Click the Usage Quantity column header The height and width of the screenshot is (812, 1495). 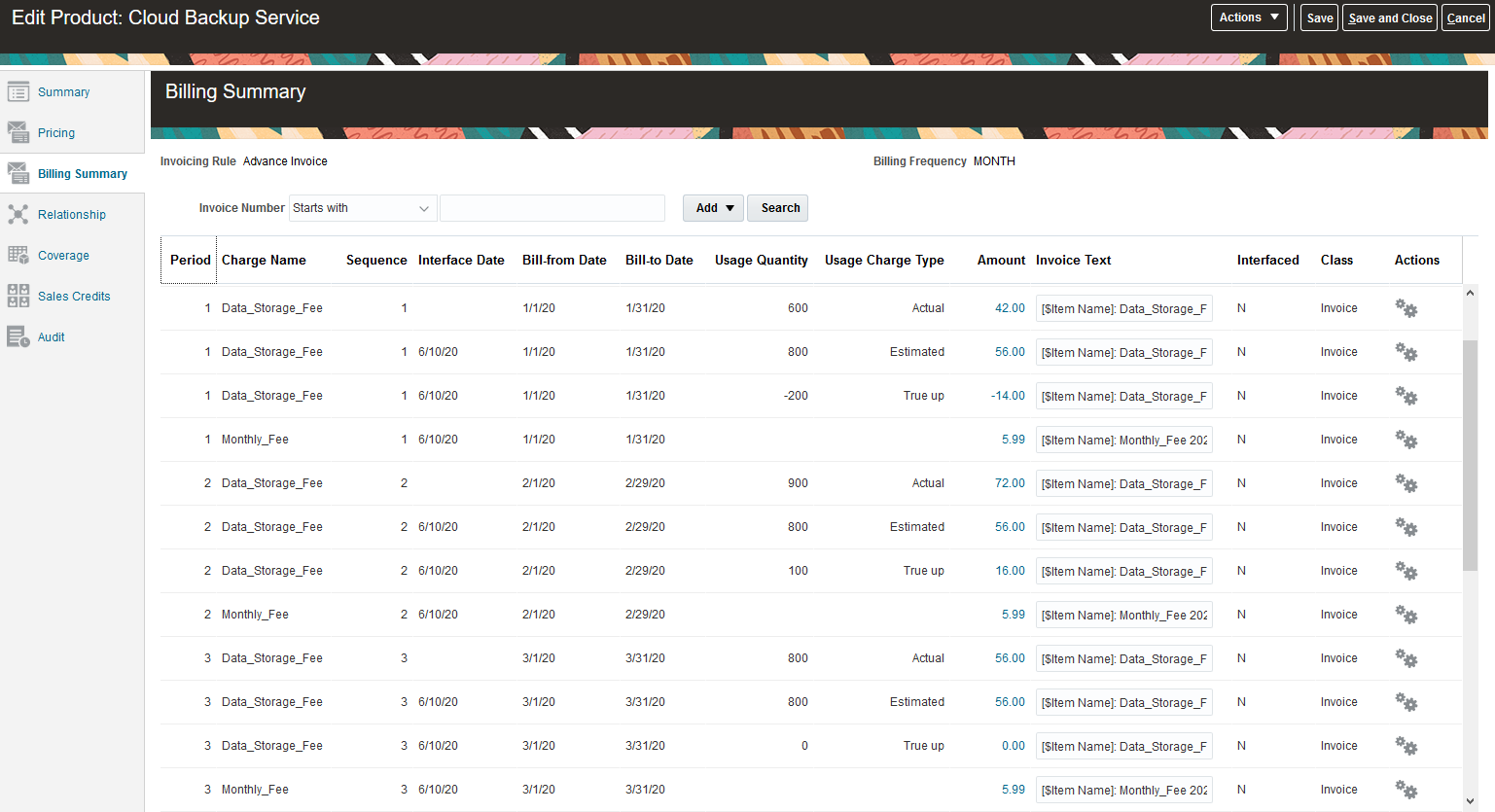[x=762, y=260]
